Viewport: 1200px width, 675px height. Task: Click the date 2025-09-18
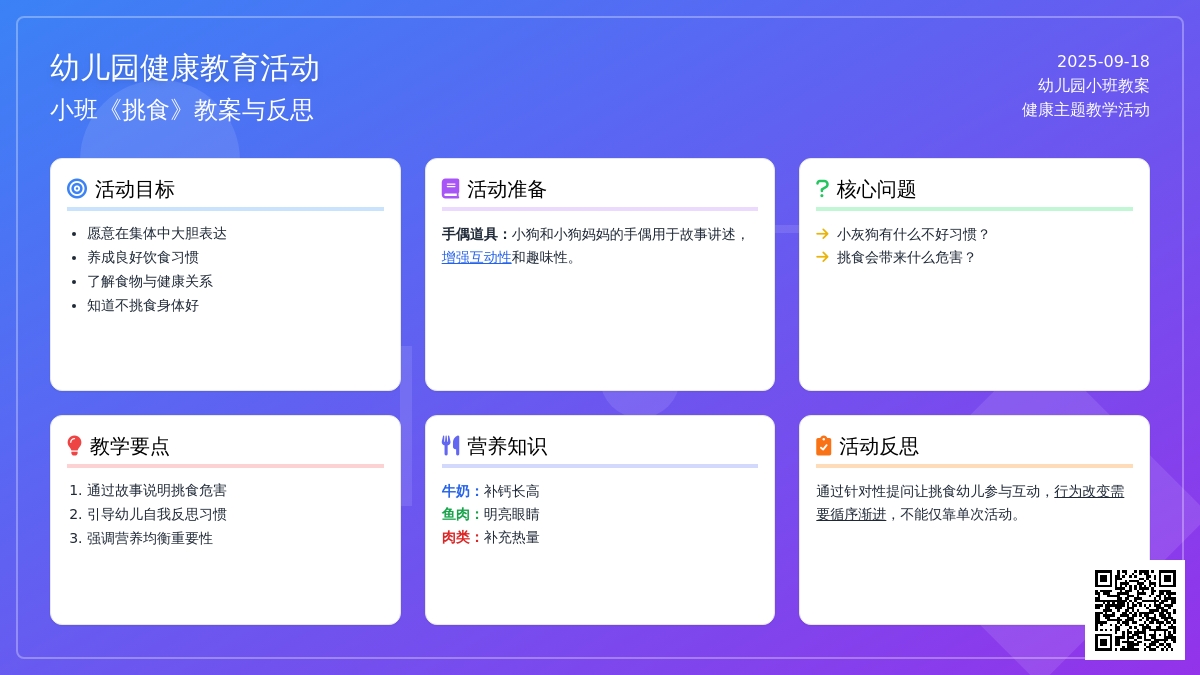point(1103,61)
